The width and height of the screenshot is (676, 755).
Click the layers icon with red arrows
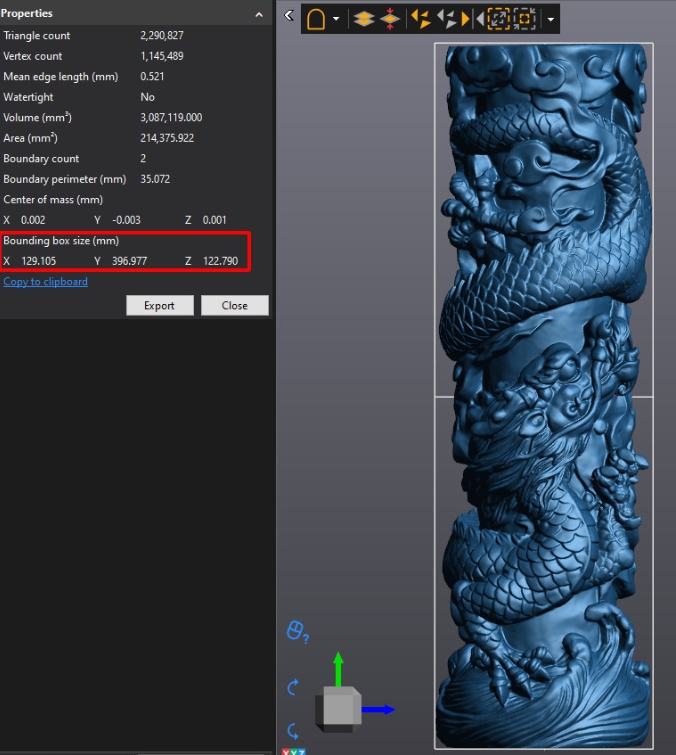(x=389, y=18)
